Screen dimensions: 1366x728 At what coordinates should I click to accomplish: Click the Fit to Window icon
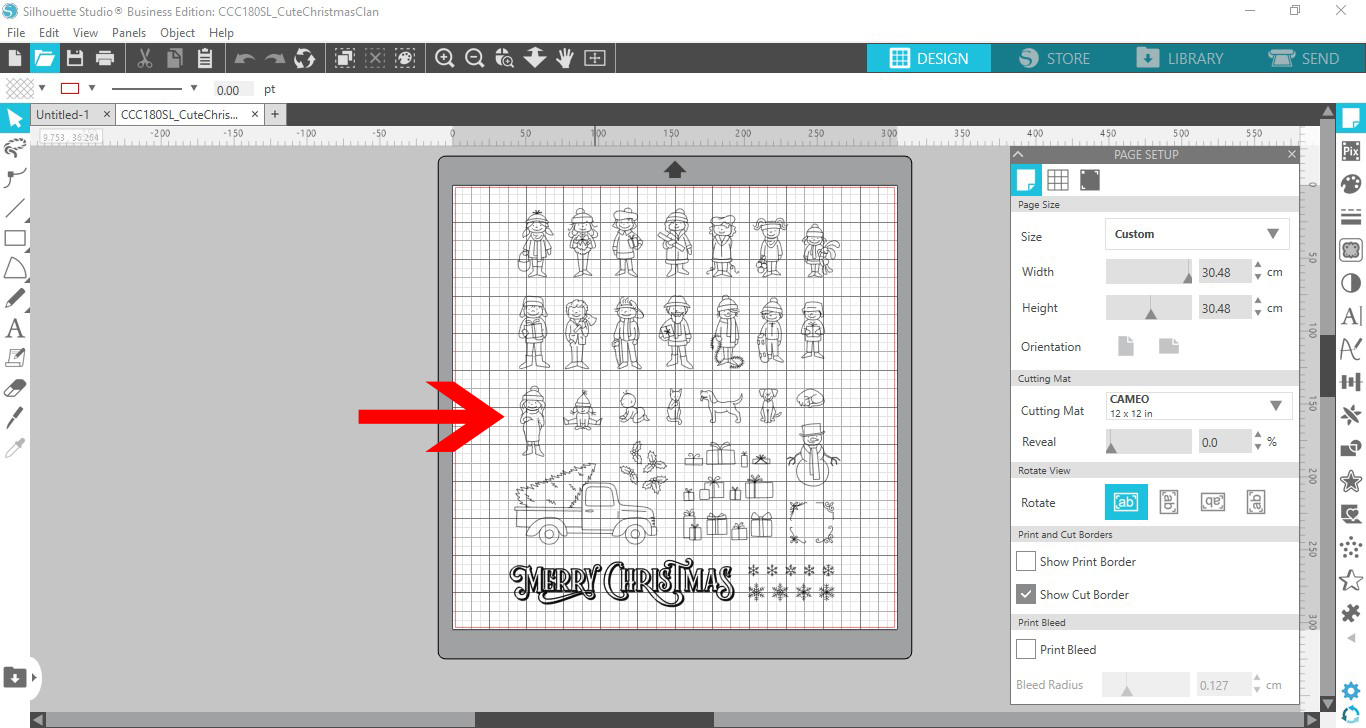pos(595,58)
